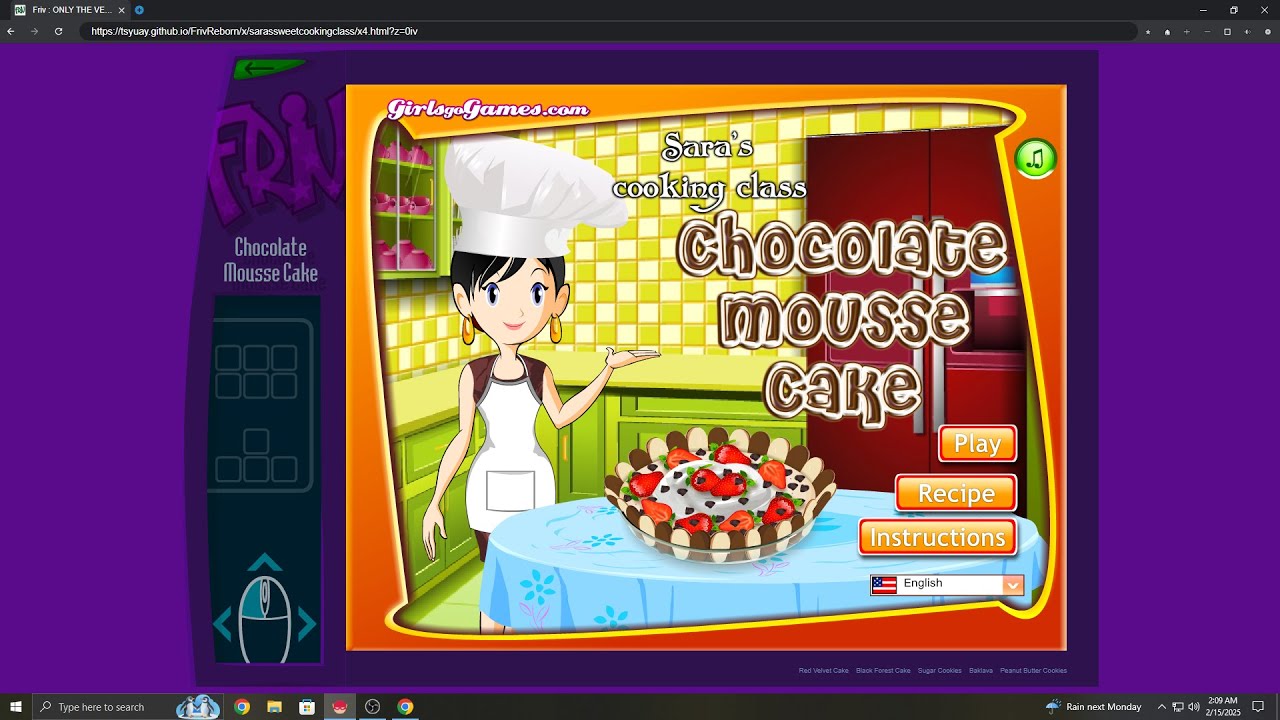Click the fullscreen square icon in toolbar
This screenshot has height=720, width=1280.
point(1227,32)
